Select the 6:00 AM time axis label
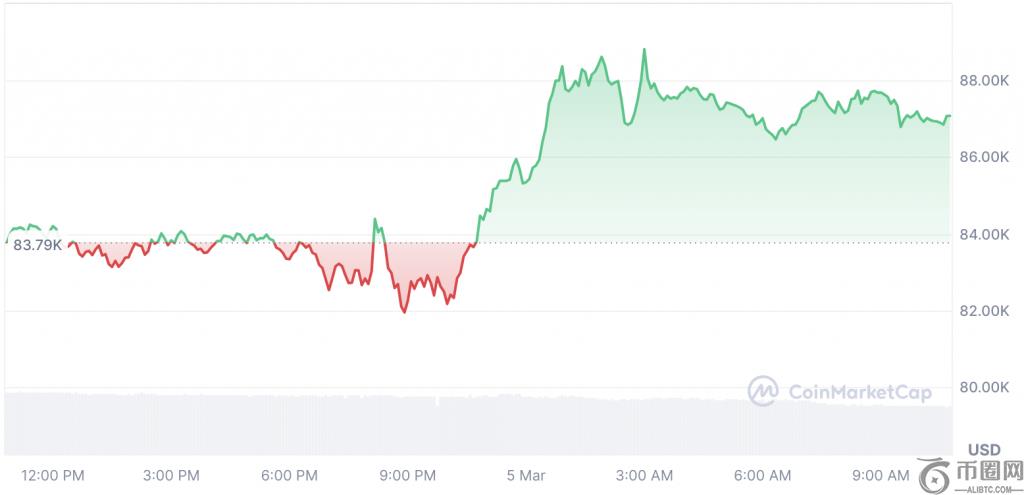 point(762,473)
